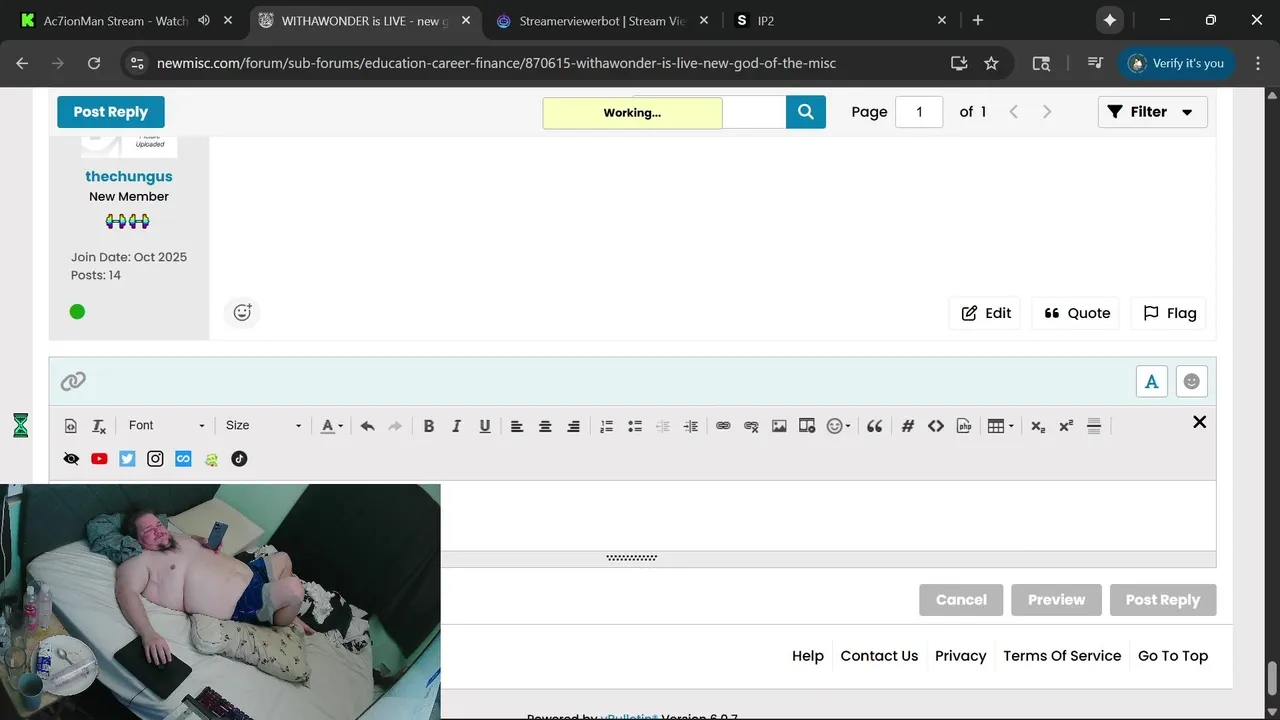Click the increase indent icon
This screenshot has height=720, width=1280.
690,426
